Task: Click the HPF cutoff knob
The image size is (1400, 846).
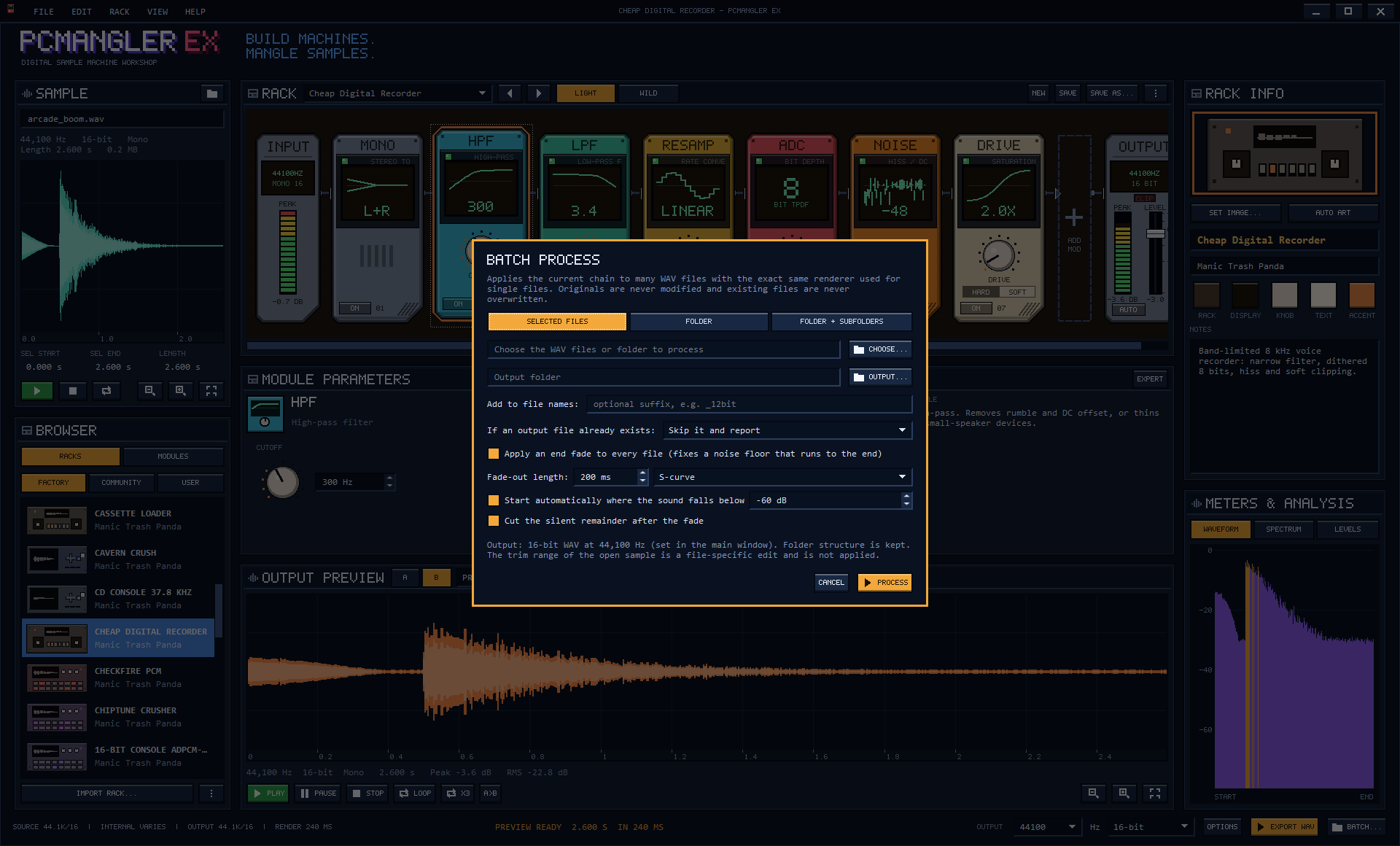Action: point(282,482)
